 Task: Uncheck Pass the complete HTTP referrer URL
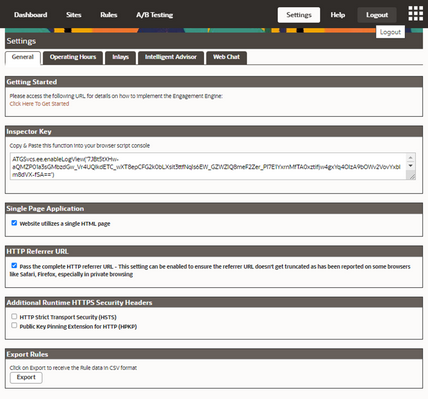(14, 266)
